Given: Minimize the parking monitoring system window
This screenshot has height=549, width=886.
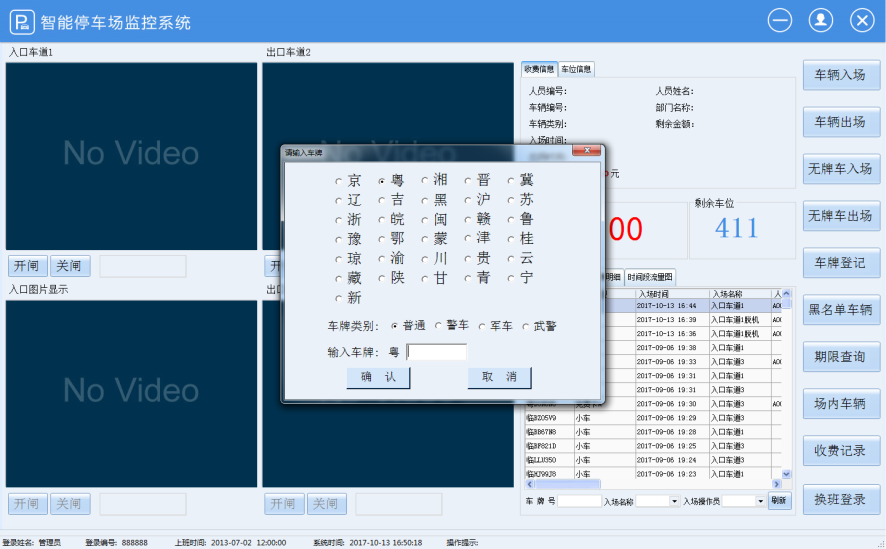Looking at the screenshot, I should (x=779, y=20).
